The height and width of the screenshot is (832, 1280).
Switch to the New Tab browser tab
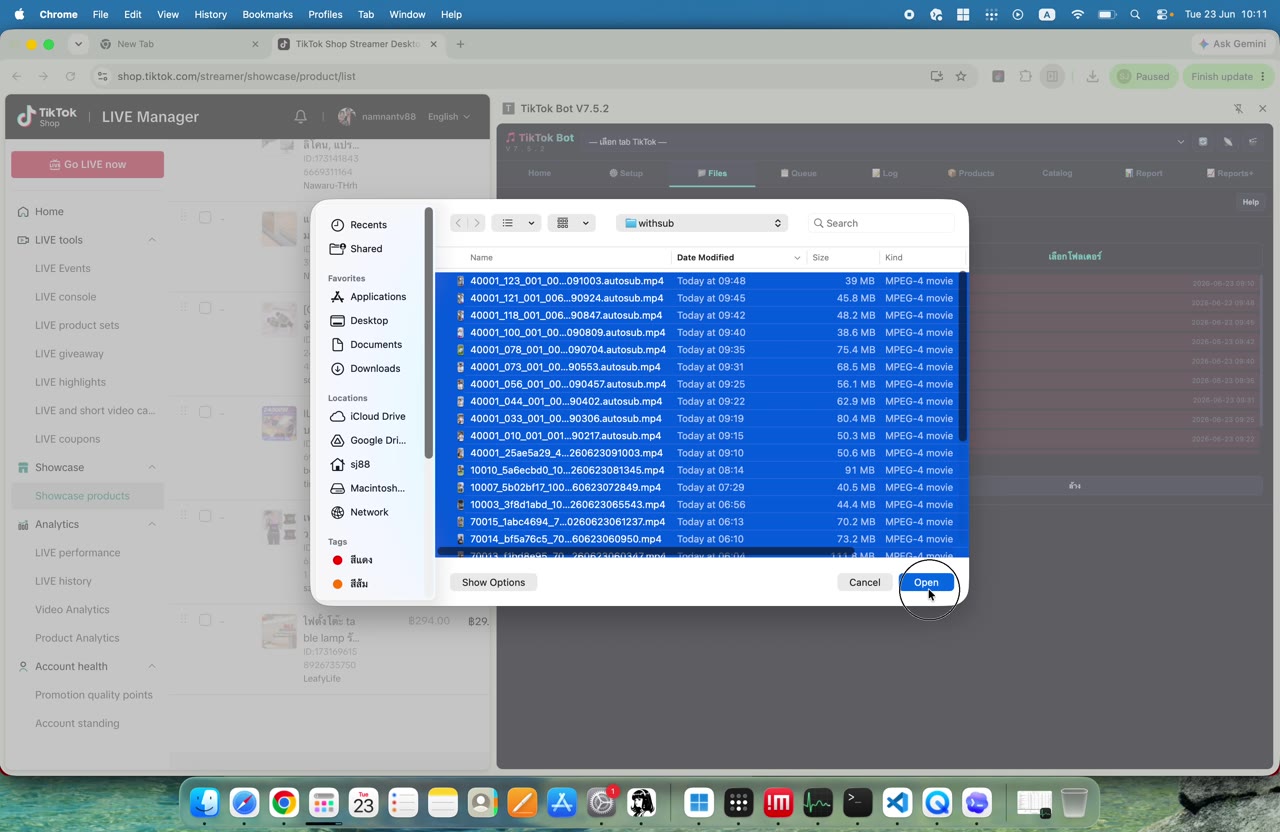(x=178, y=44)
